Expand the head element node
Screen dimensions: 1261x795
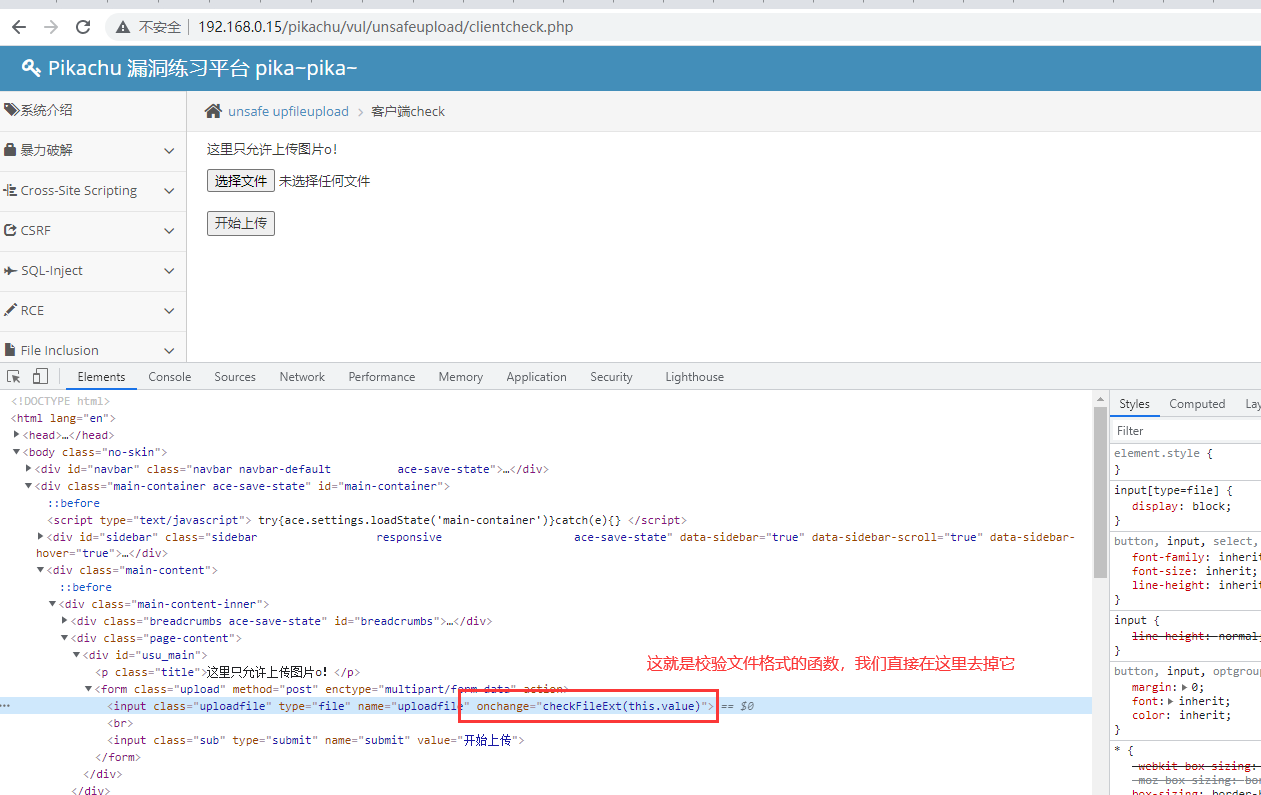point(17,435)
